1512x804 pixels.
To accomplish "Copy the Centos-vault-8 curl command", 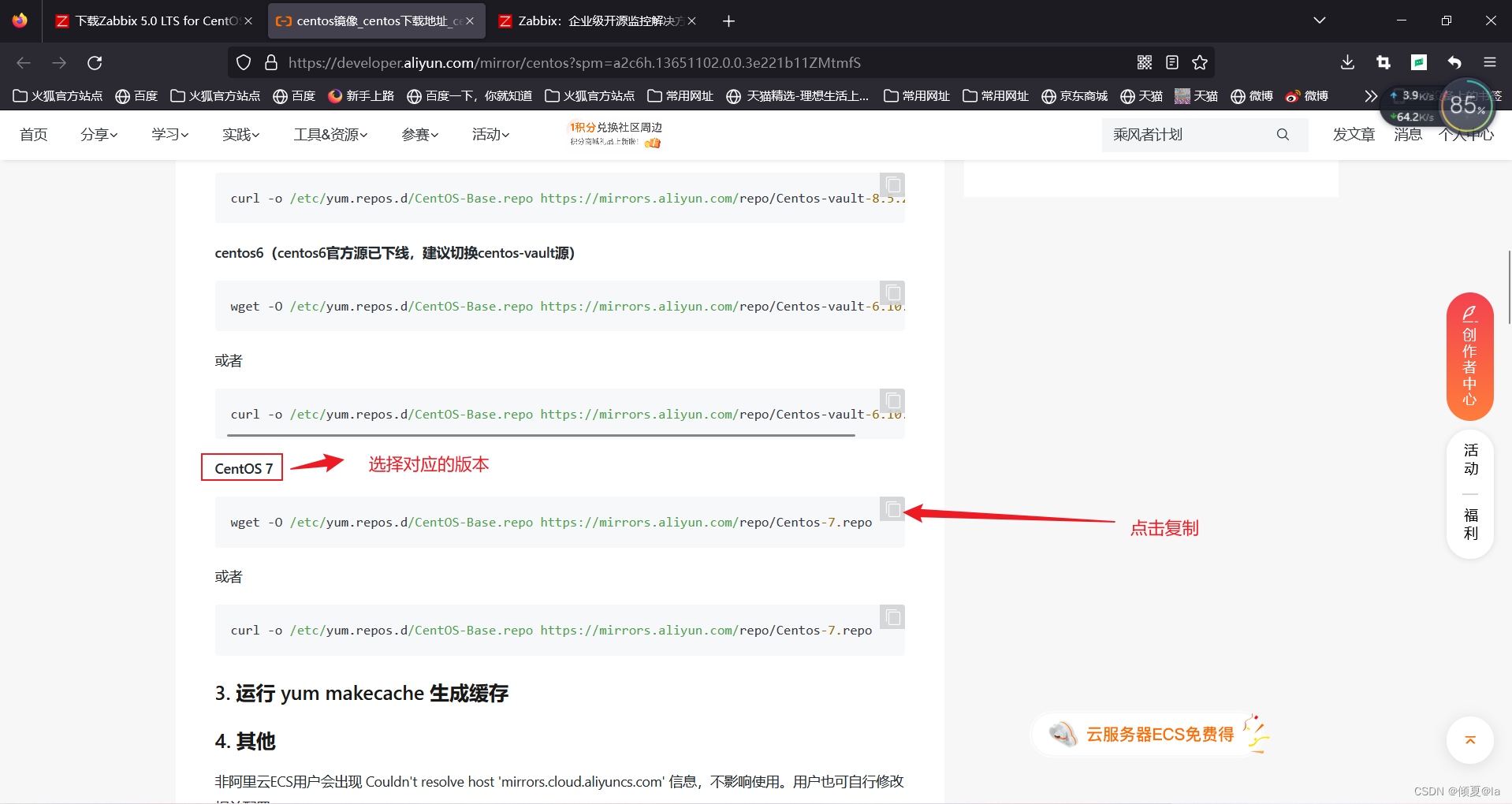I will click(892, 185).
